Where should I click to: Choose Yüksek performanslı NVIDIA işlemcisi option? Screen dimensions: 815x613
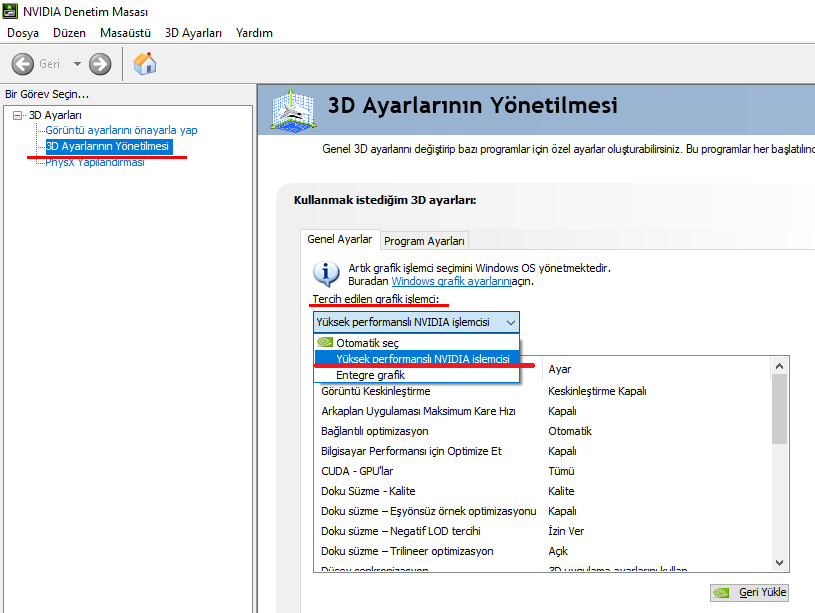(x=422, y=358)
